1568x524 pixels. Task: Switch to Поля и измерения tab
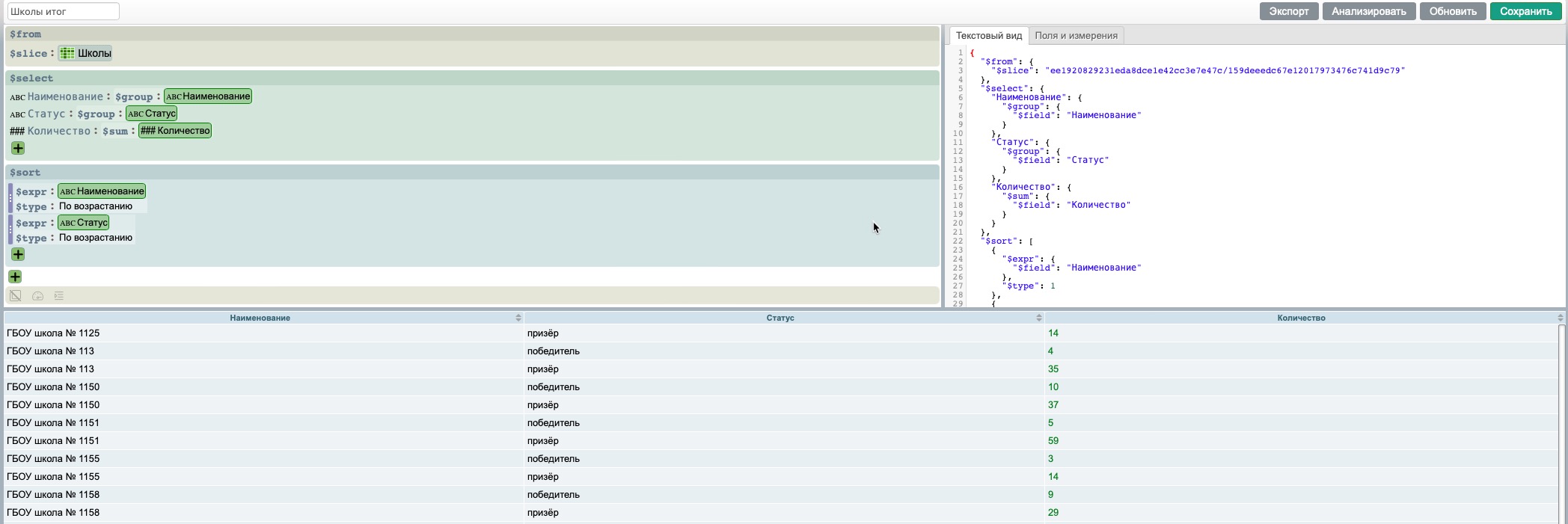point(1076,36)
